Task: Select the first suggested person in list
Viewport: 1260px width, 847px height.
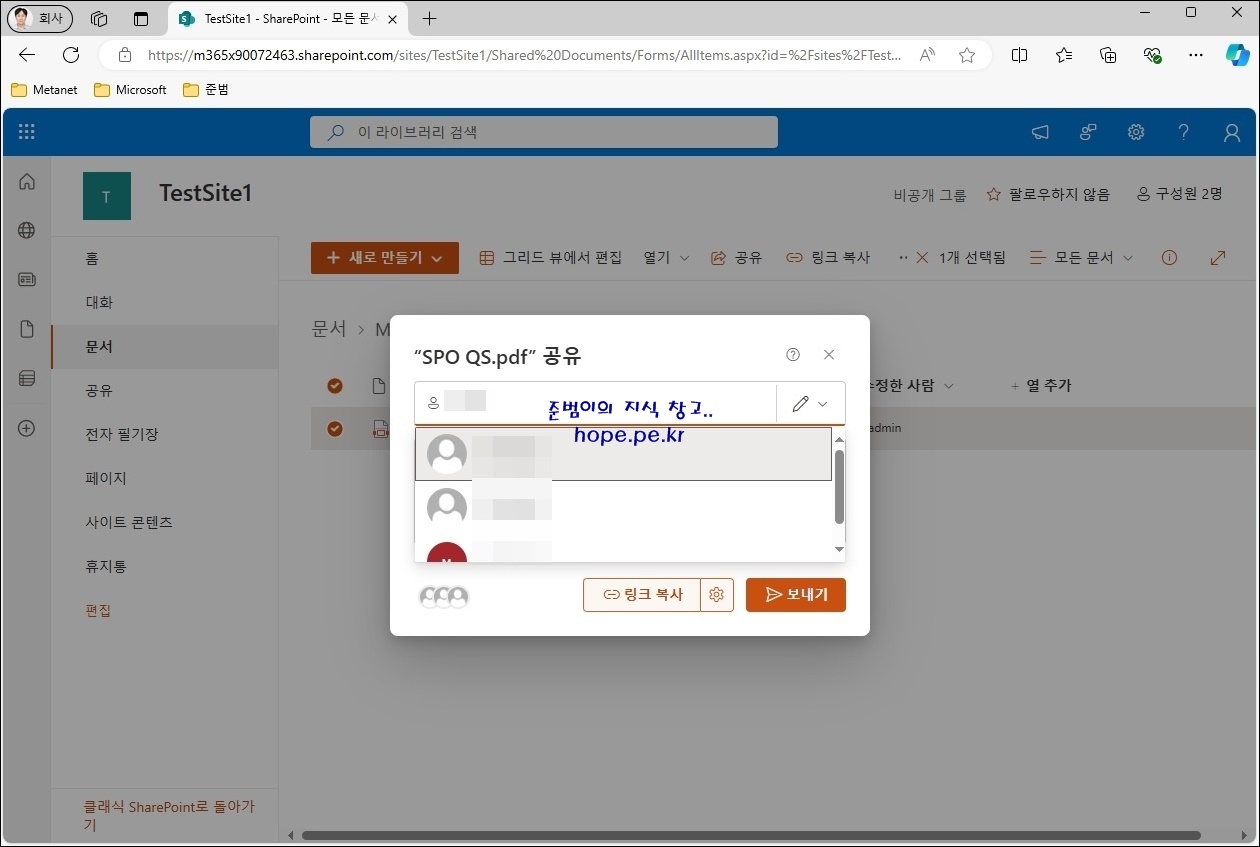Action: pos(623,454)
